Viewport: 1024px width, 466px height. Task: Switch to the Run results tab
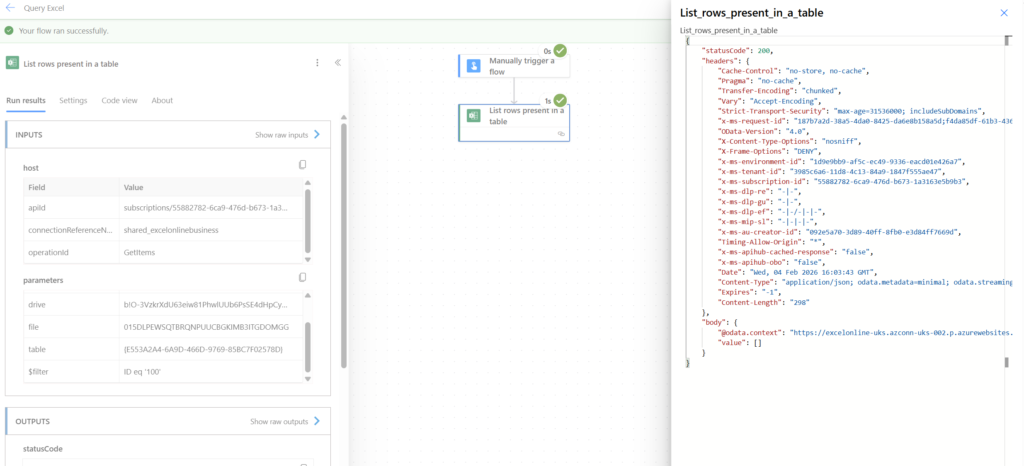26,101
